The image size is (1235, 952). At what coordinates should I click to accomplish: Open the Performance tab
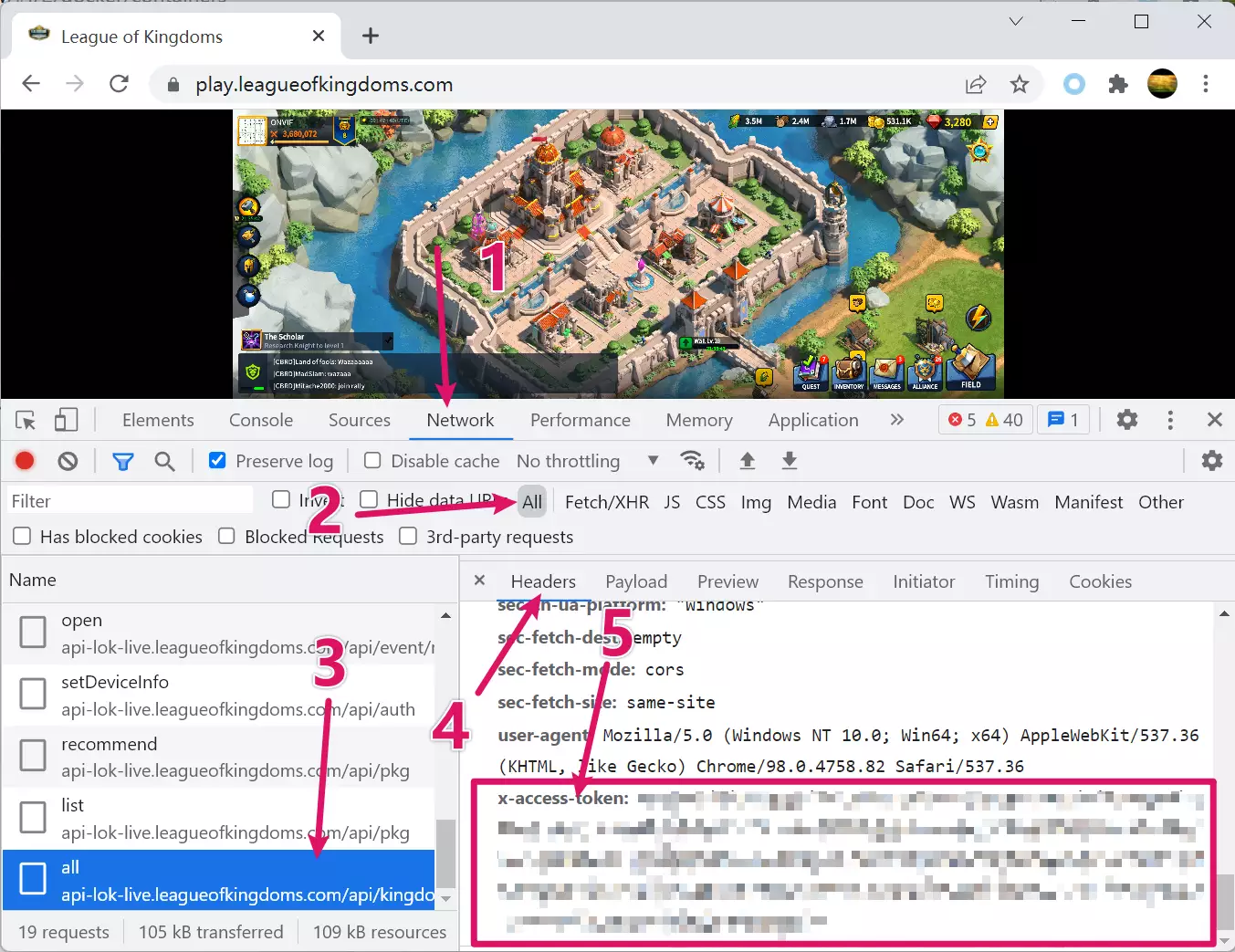(581, 420)
